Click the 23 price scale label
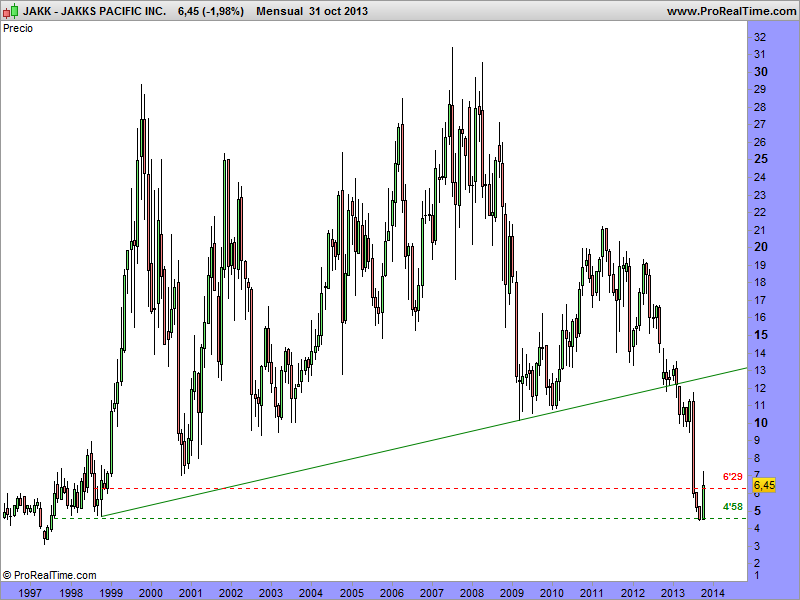 760,195
